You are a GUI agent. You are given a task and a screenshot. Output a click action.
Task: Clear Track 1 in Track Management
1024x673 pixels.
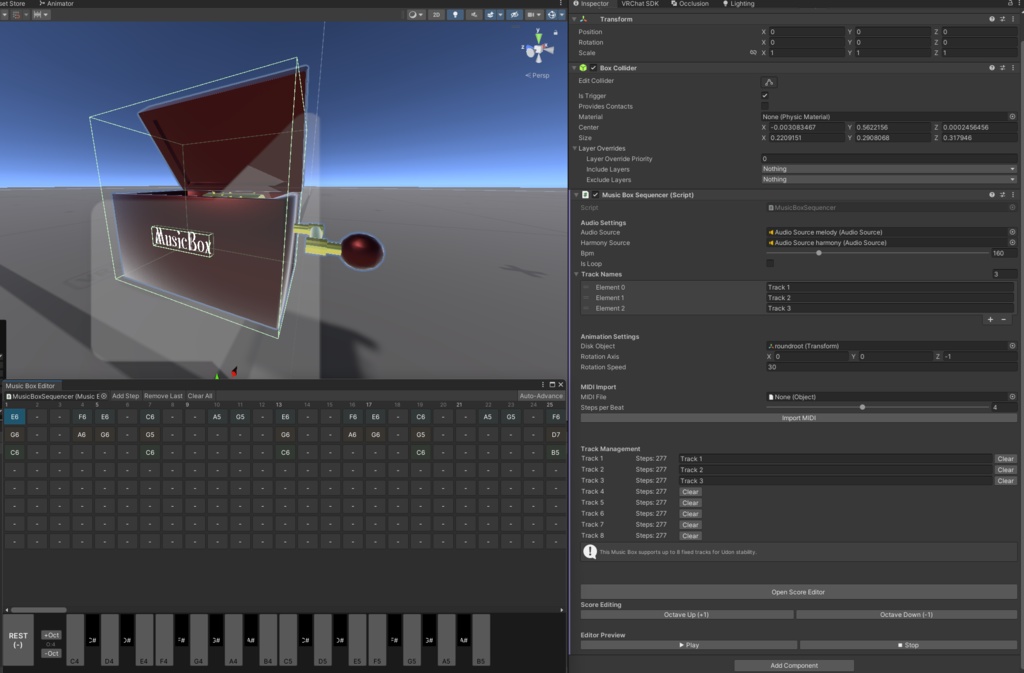tap(1006, 459)
